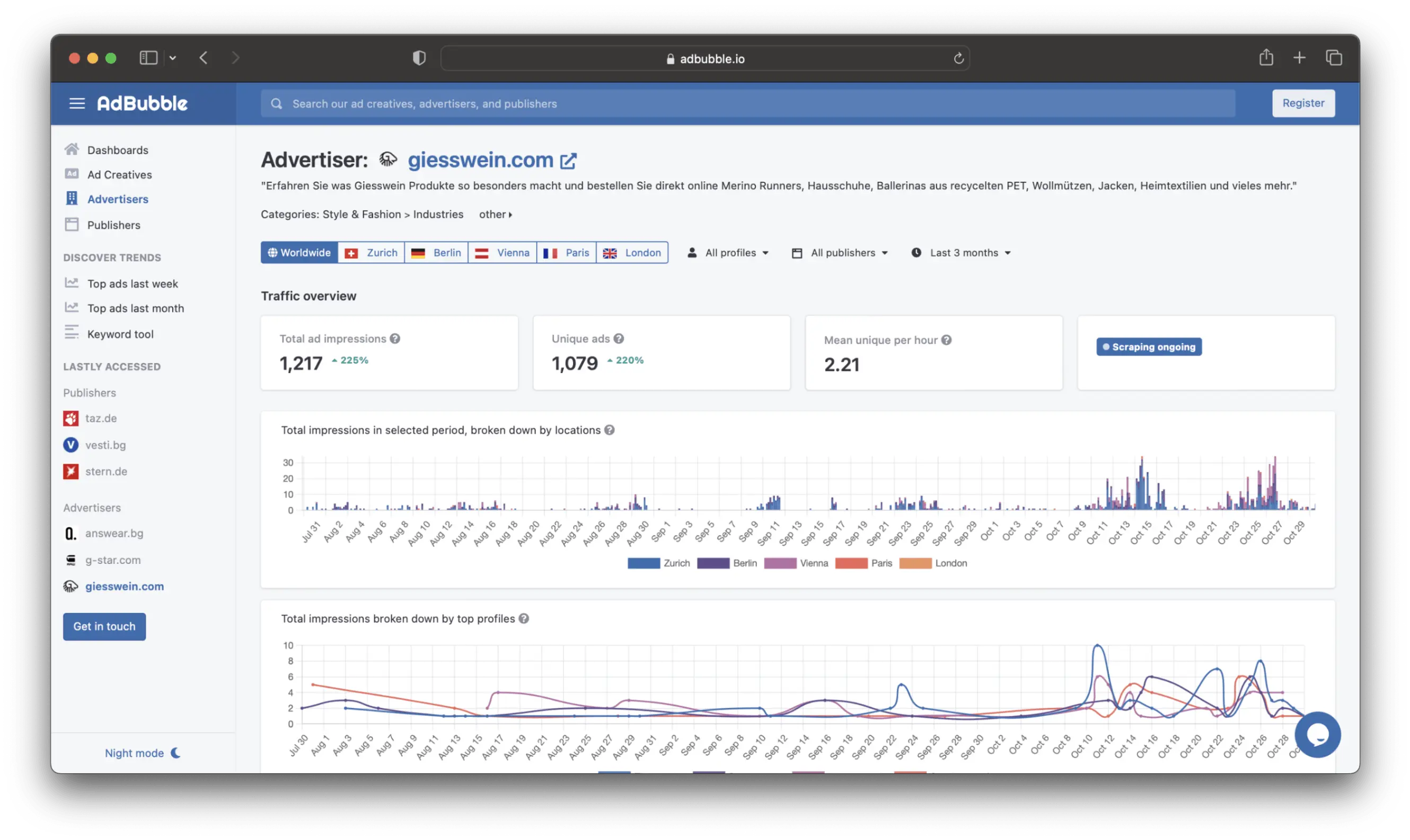Select the Worldwide location tab
Viewport: 1410px width, 840px height.
pos(299,252)
